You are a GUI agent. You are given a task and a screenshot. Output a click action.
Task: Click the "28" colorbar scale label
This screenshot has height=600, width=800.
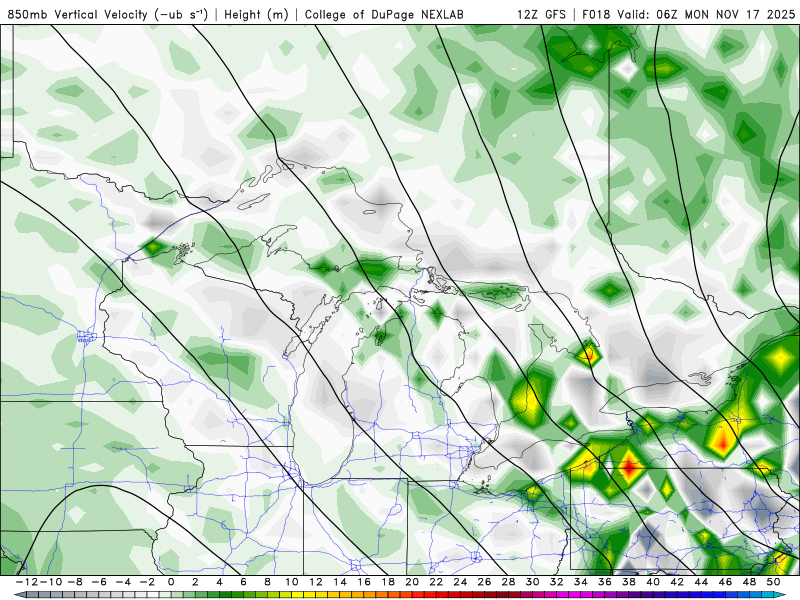coord(508,582)
